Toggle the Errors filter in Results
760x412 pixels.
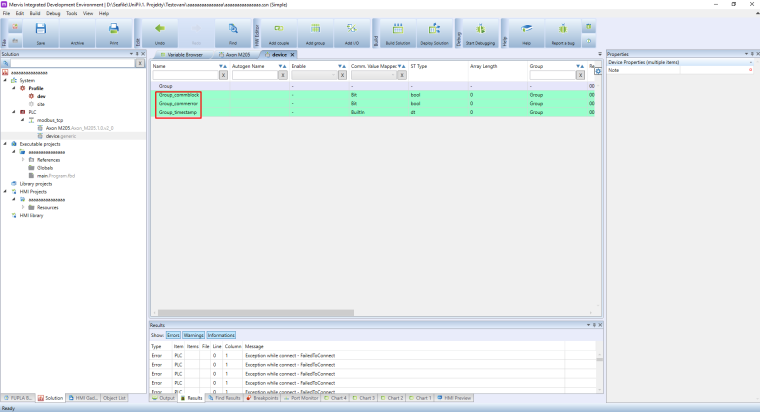173,334
